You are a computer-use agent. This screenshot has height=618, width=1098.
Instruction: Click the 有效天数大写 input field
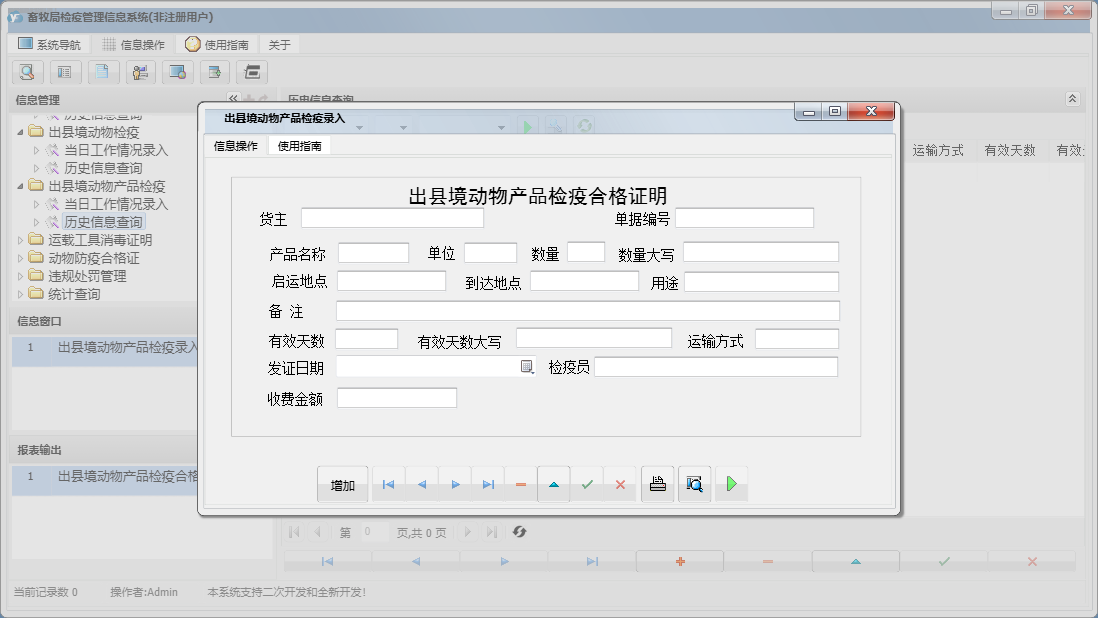(x=594, y=339)
